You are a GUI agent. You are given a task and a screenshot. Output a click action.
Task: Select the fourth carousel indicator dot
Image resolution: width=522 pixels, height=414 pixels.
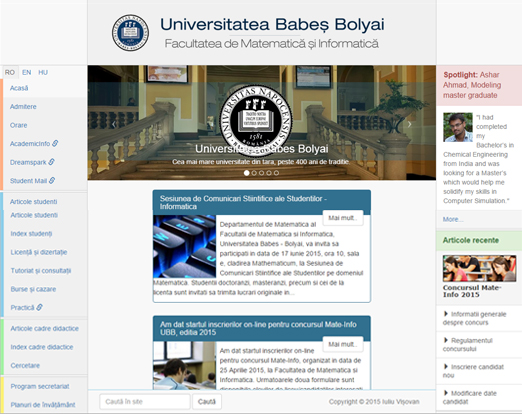269,173
